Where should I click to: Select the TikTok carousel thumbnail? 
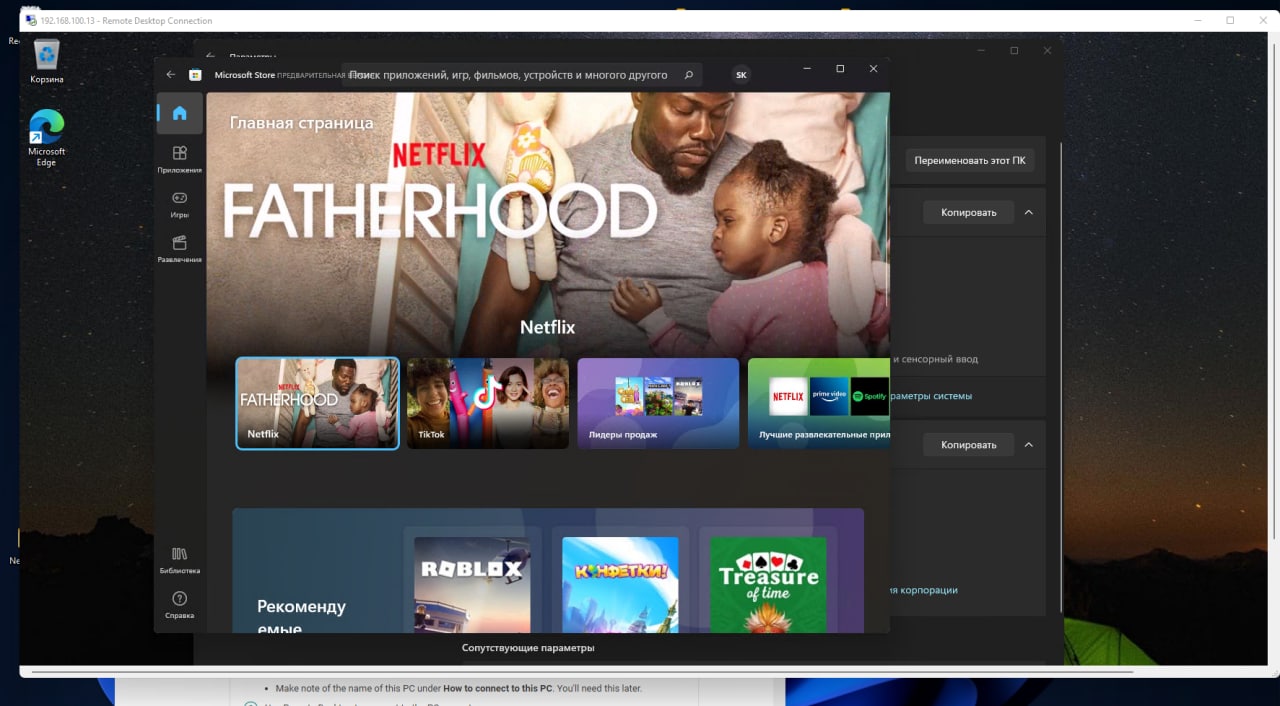(x=488, y=404)
